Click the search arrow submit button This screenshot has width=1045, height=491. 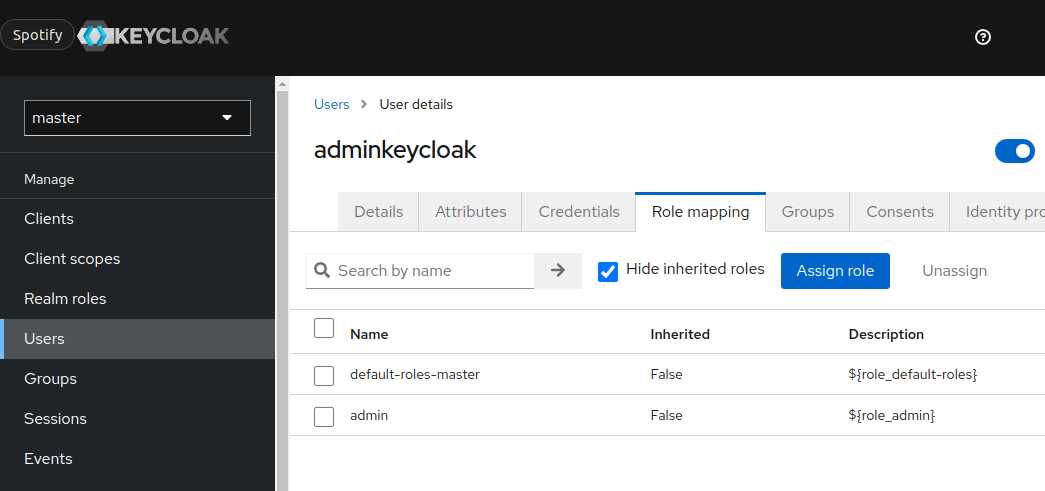coord(558,270)
